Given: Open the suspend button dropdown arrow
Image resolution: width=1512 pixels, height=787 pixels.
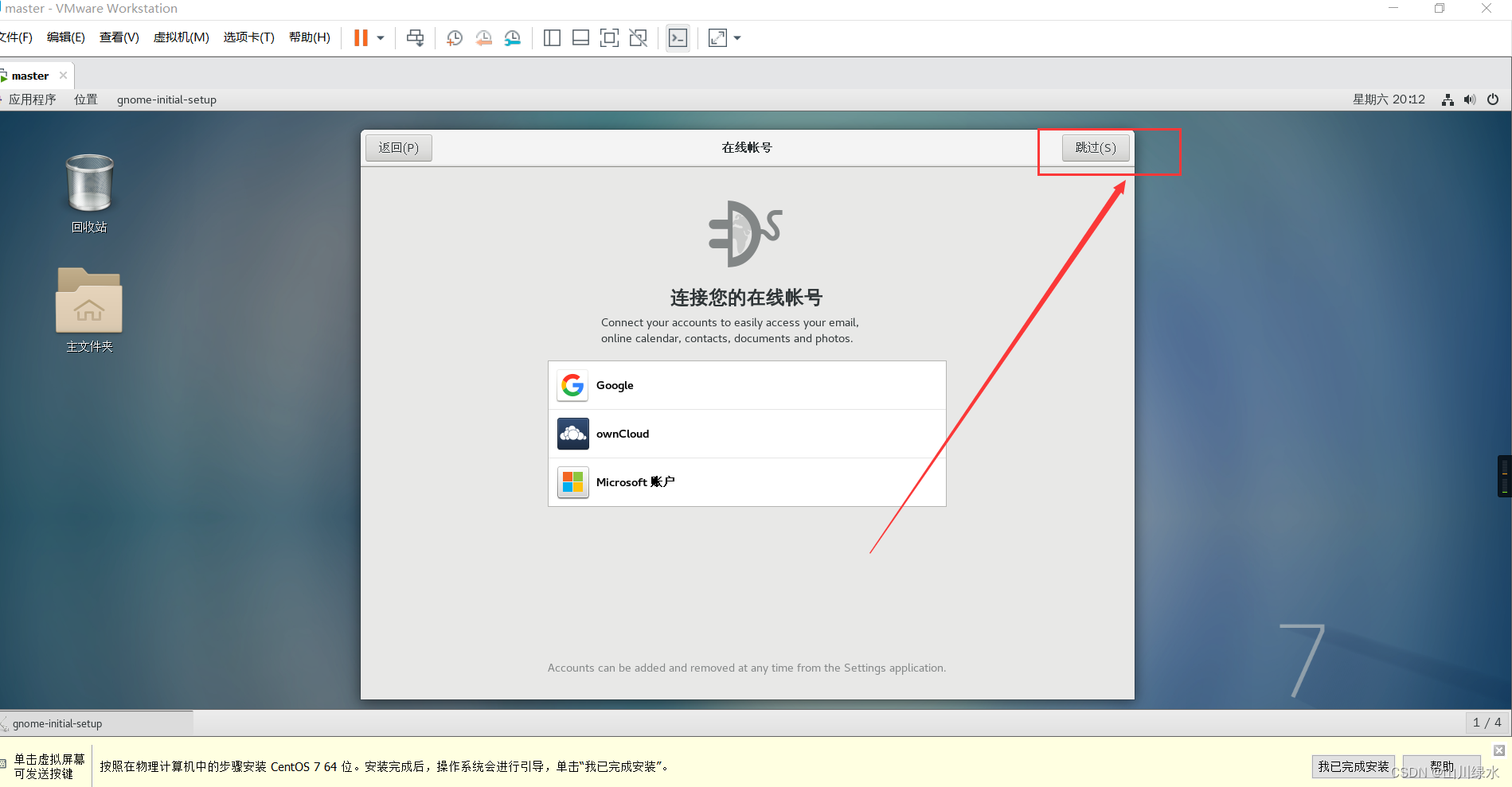Looking at the screenshot, I should 380,37.
